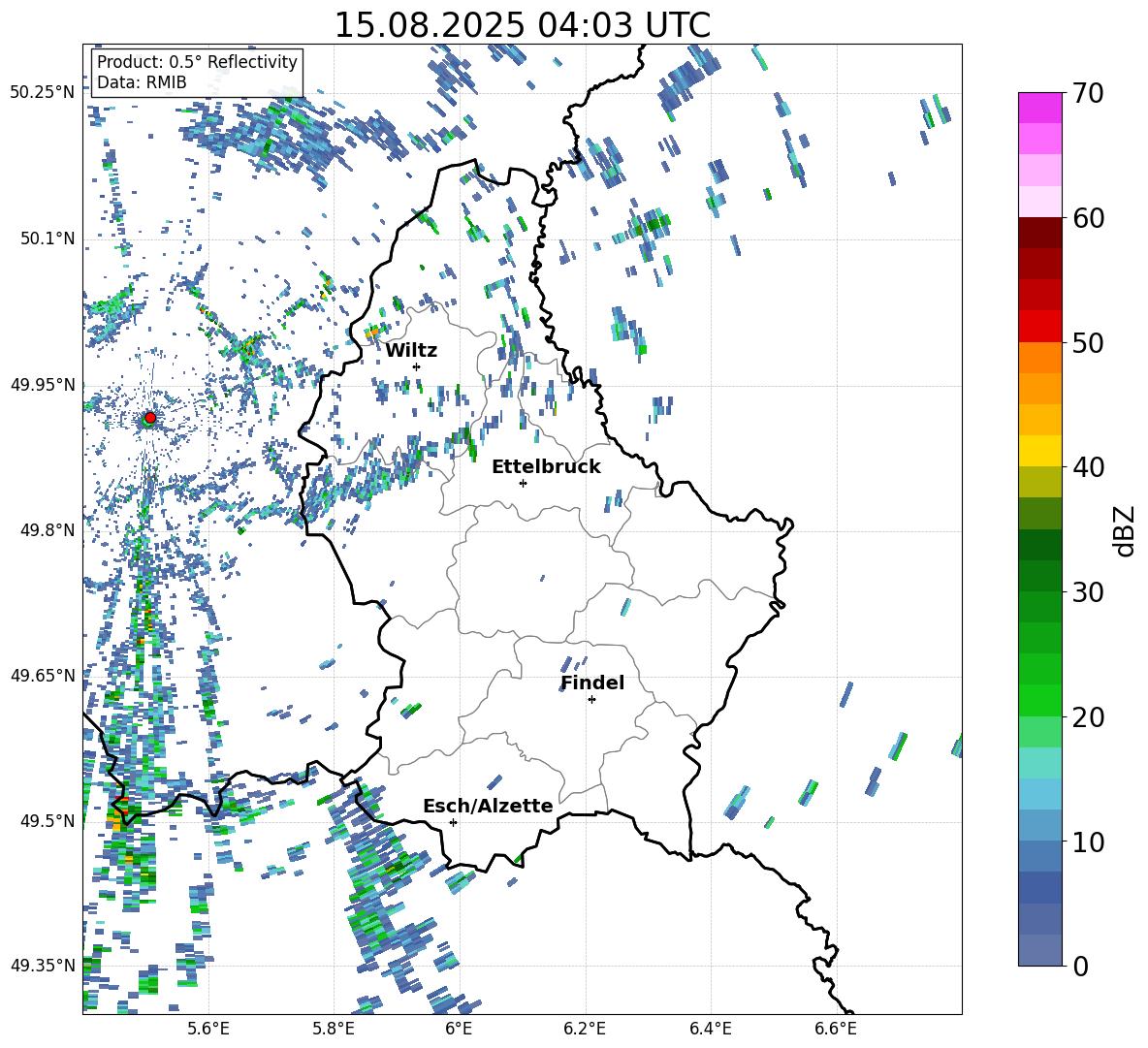Click the Data: RMIB text
The image size is (1148, 1048).
(142, 82)
